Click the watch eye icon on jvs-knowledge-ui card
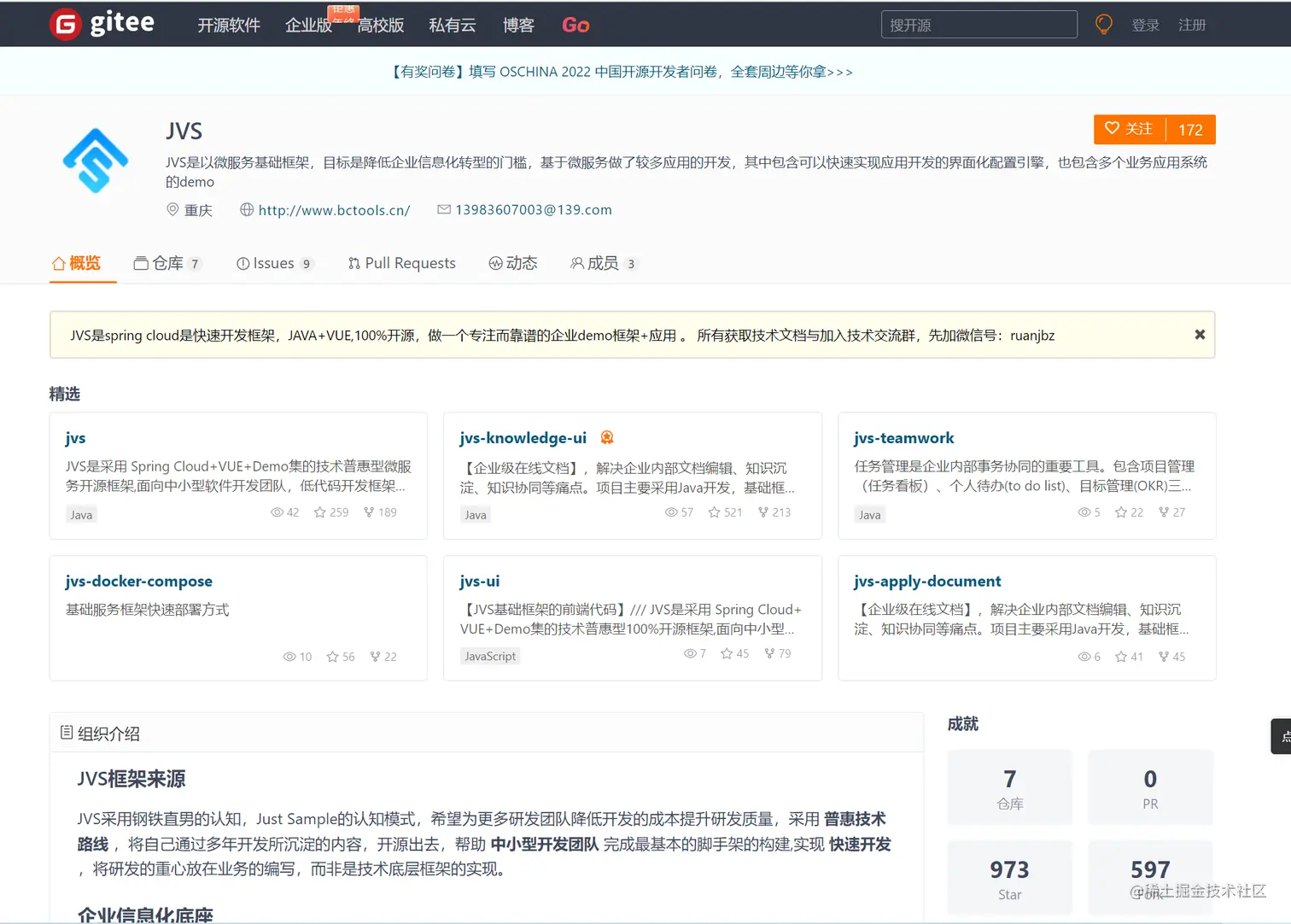 point(671,512)
